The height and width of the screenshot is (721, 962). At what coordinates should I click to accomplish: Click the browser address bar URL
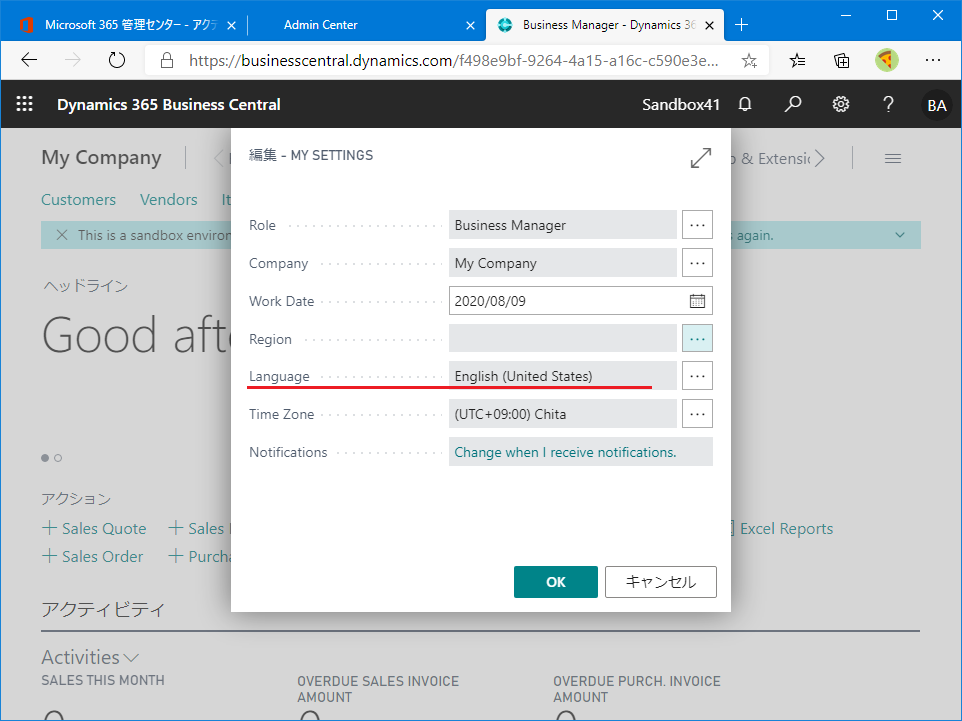[454, 60]
